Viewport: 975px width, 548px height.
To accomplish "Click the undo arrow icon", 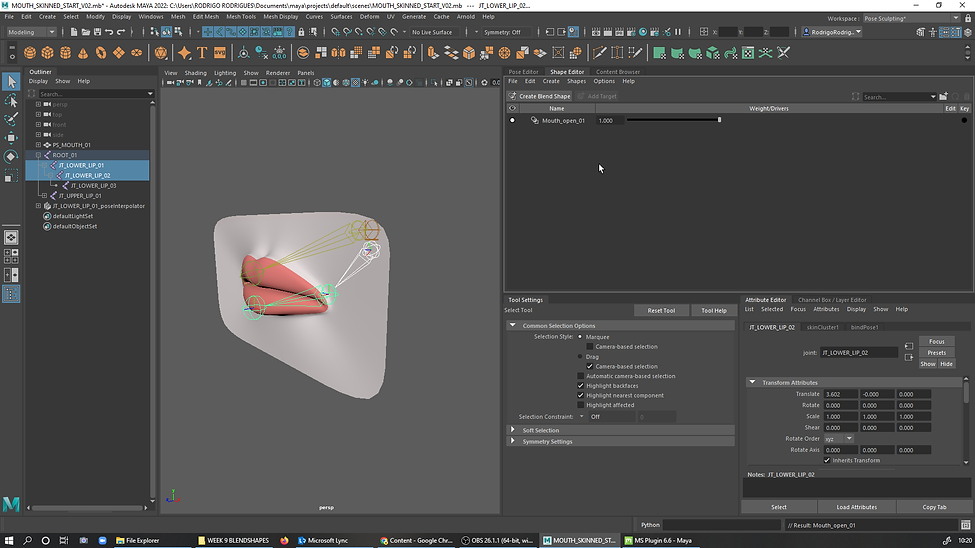I will pyautogui.click(x=109, y=32).
